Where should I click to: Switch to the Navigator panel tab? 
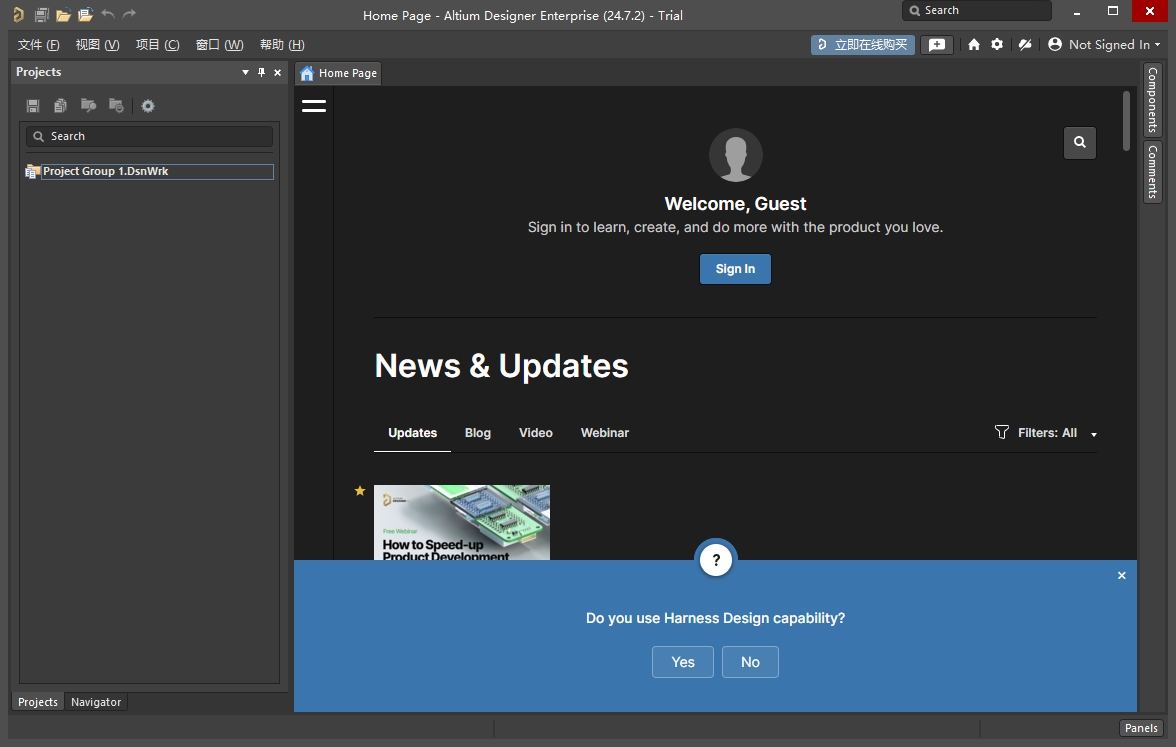point(96,702)
